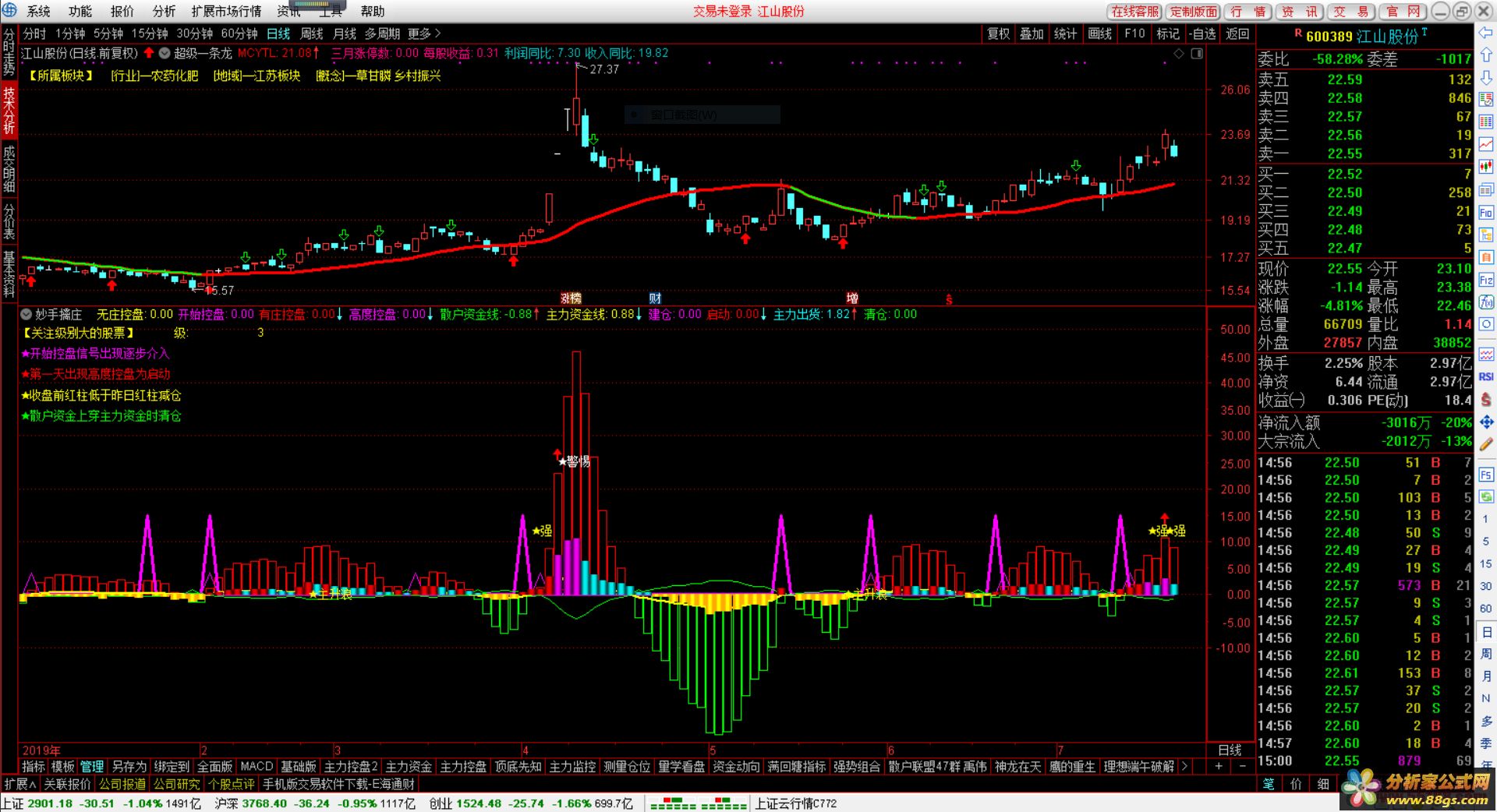Click the diamond icon at chart top right
The height and width of the screenshot is (812, 1497).
[1179, 53]
